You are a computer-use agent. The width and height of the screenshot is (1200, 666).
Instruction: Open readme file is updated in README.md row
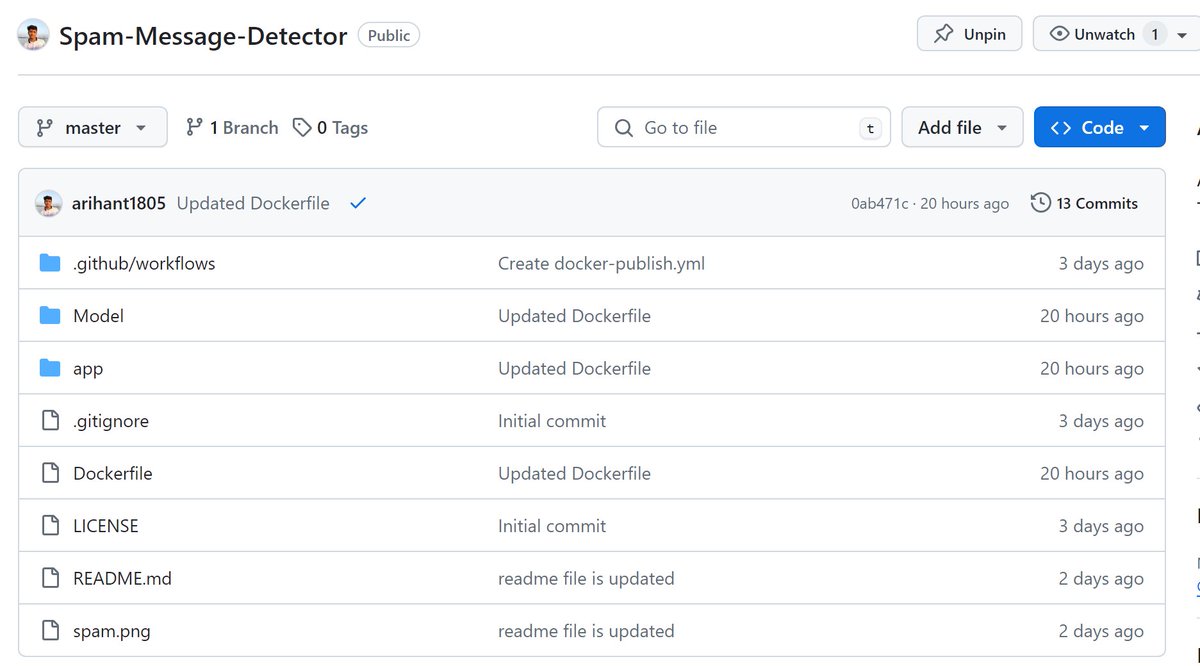tap(586, 579)
